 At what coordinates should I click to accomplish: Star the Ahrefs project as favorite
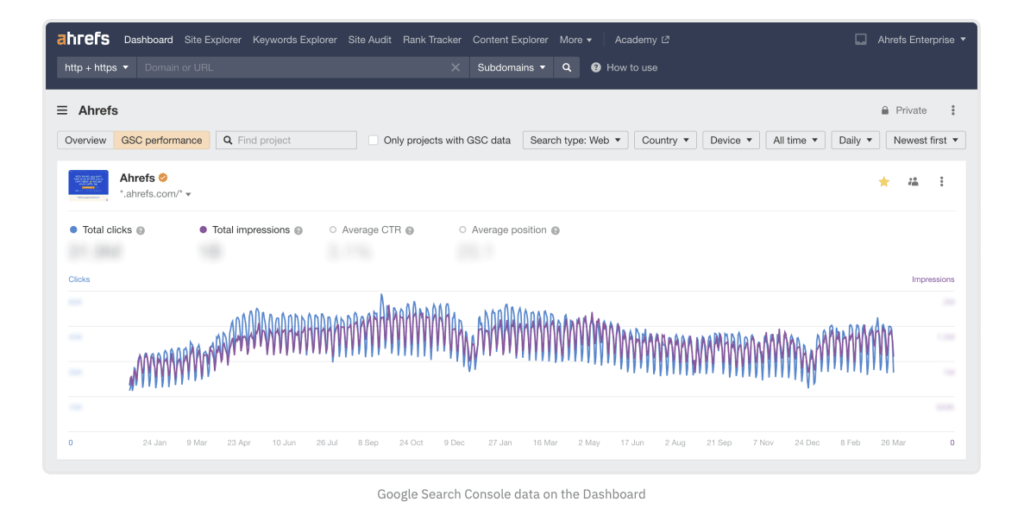(884, 182)
